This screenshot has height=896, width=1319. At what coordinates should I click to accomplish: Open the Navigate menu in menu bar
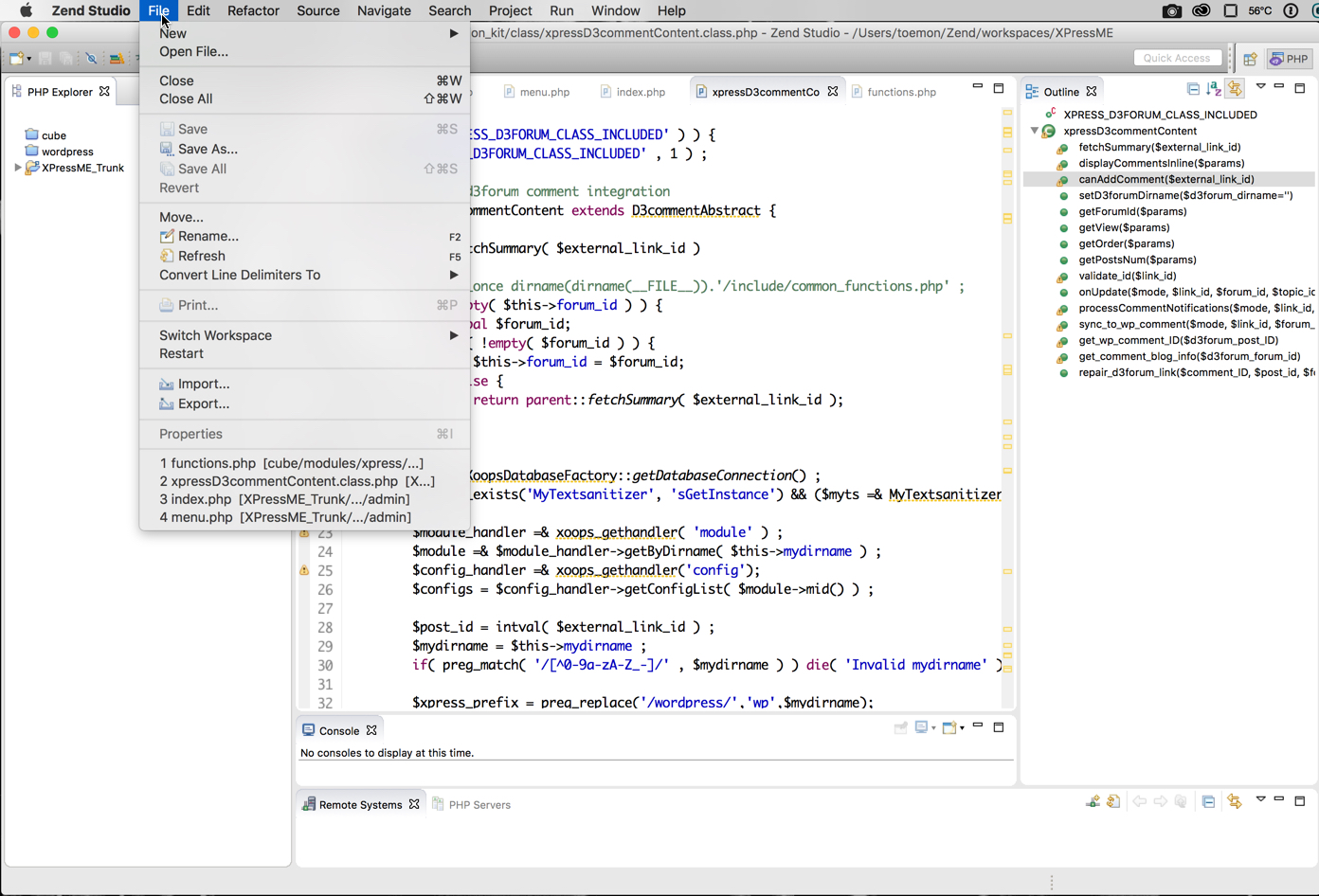384,10
